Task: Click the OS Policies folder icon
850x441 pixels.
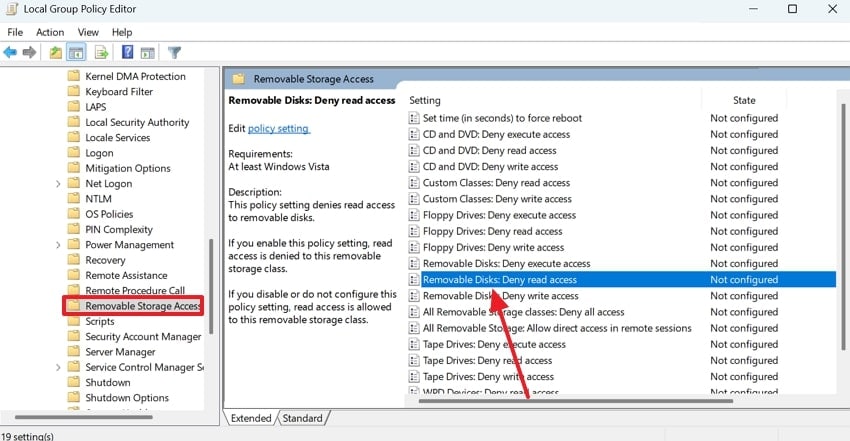Action: (73, 213)
